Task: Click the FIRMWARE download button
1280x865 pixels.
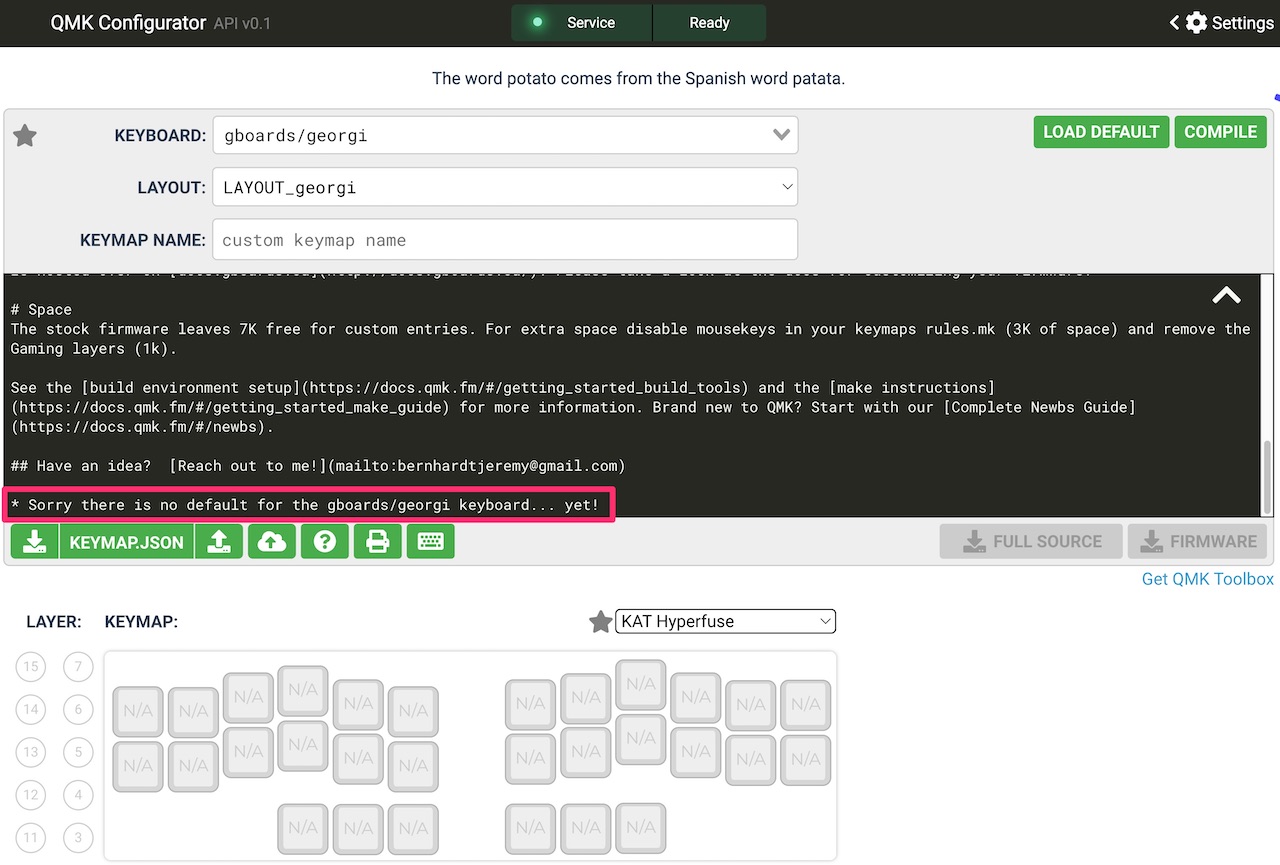Action: tap(1197, 541)
